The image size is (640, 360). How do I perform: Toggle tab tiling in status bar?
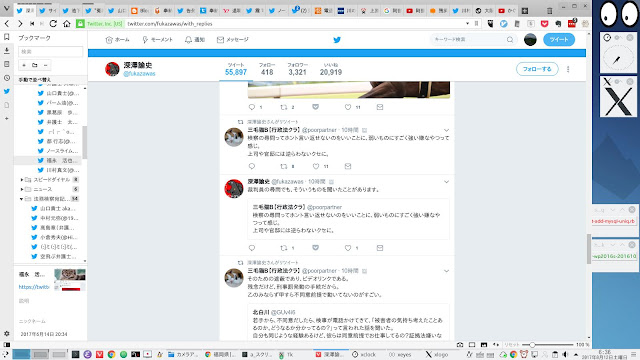pos(472,345)
